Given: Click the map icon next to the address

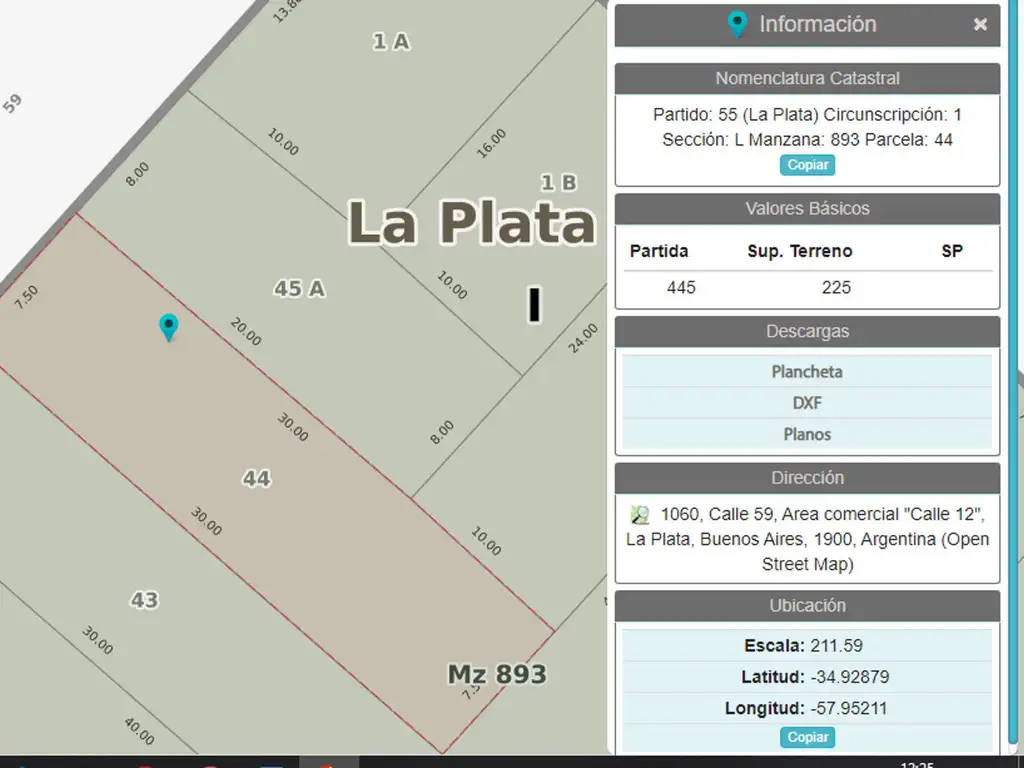Looking at the screenshot, I should click(x=640, y=515).
